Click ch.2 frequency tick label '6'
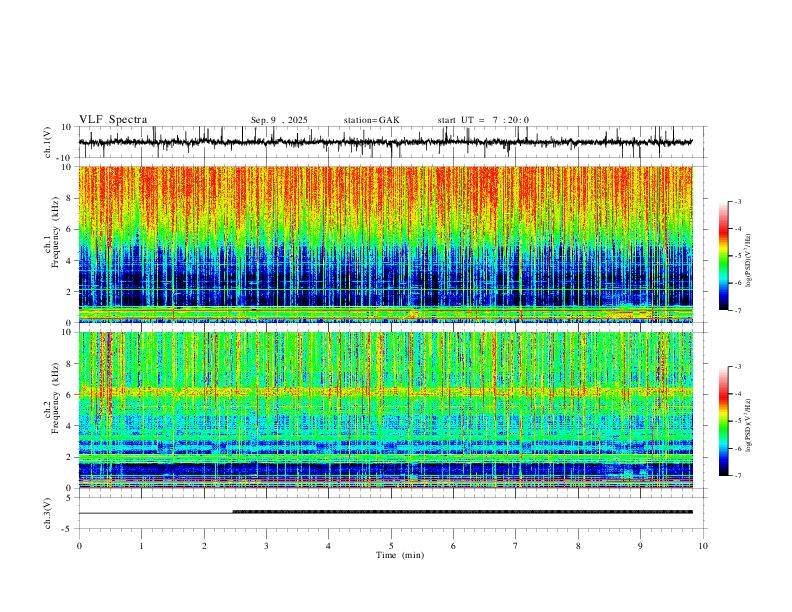 [x=70, y=395]
